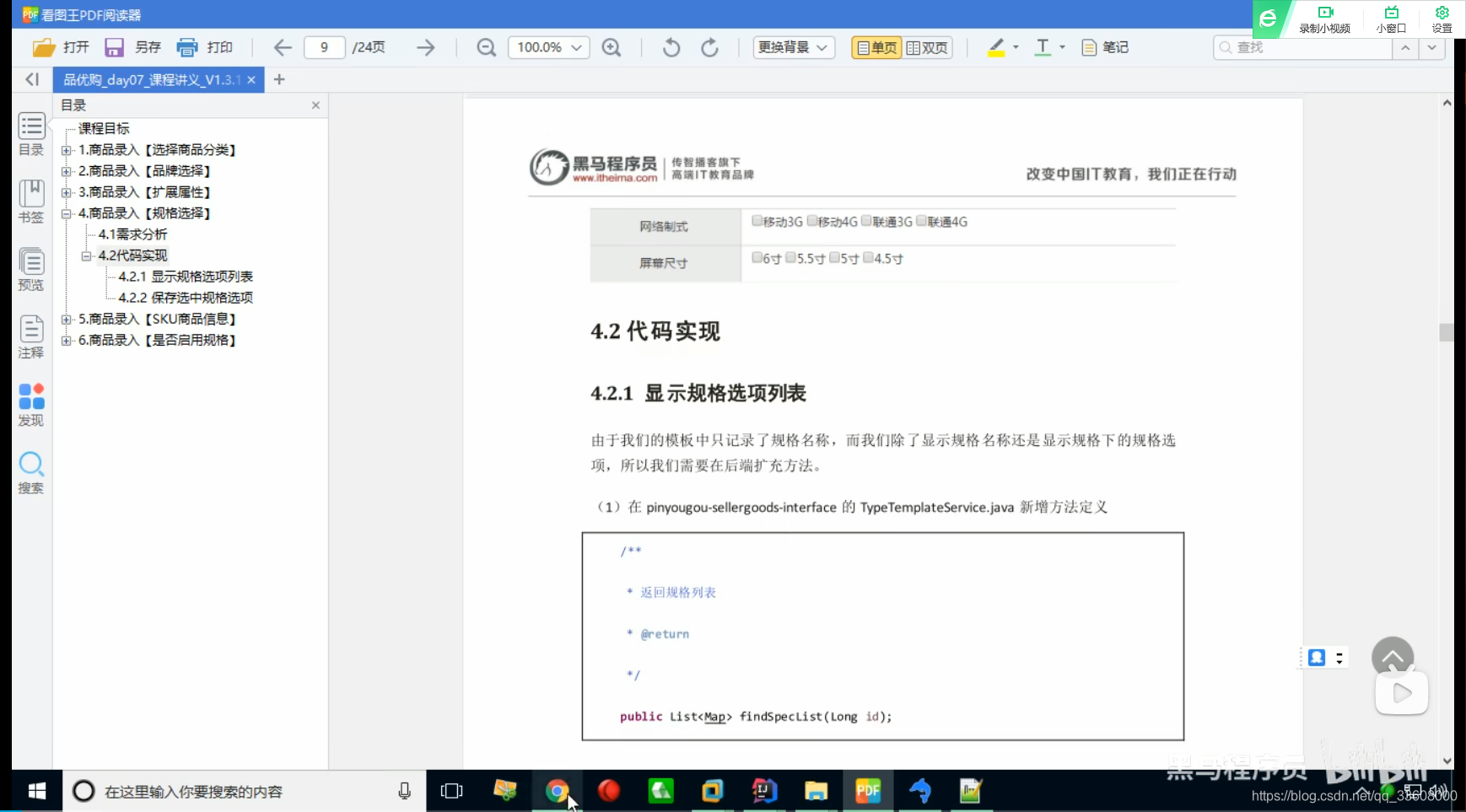Open the text tool dropdown arrow

(1062, 47)
